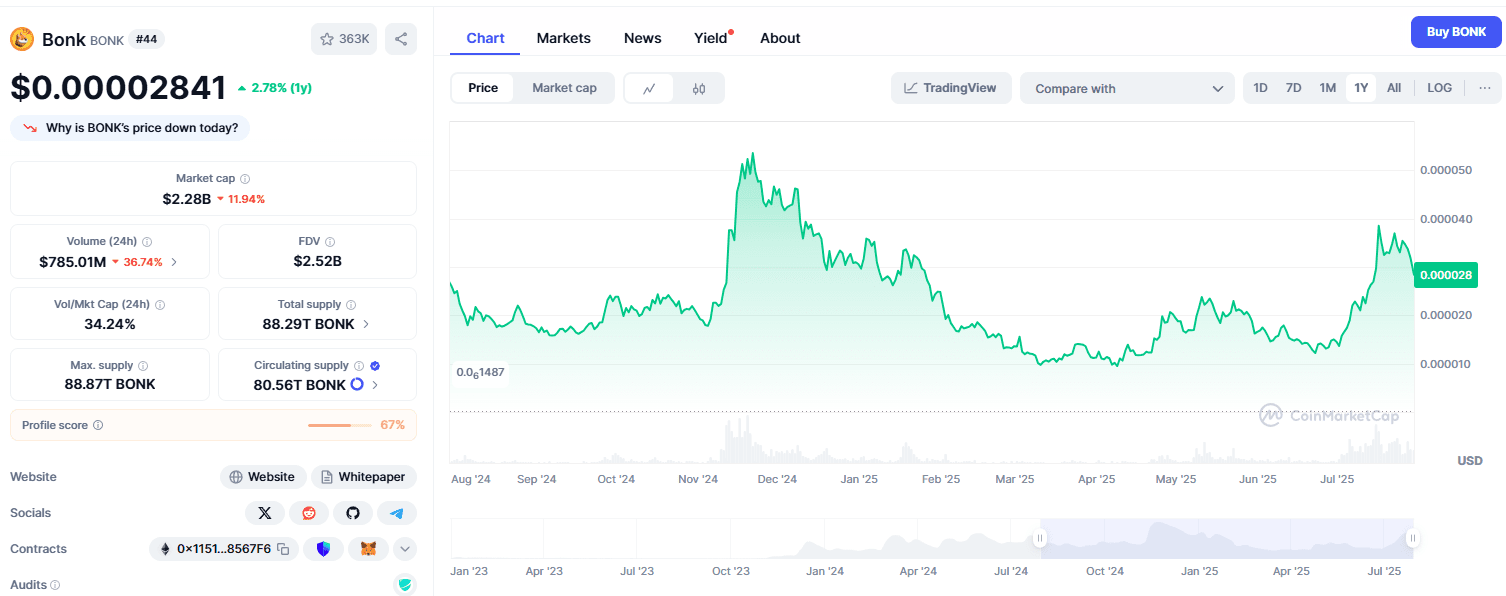This screenshot has height=596, width=1506.
Task: Select the Market cap toggle
Action: 564,88
